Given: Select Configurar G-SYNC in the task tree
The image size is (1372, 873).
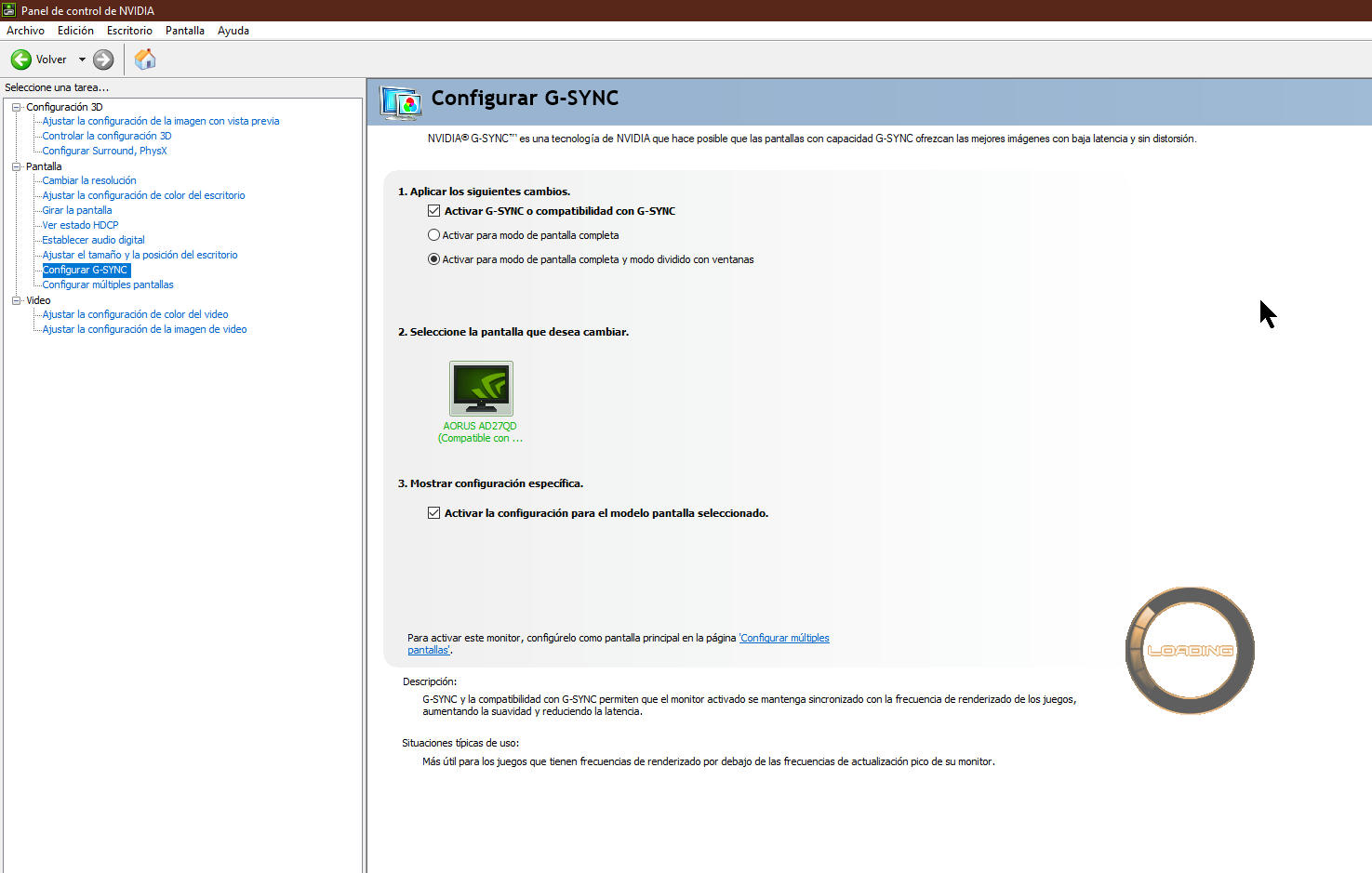Looking at the screenshot, I should (86, 270).
